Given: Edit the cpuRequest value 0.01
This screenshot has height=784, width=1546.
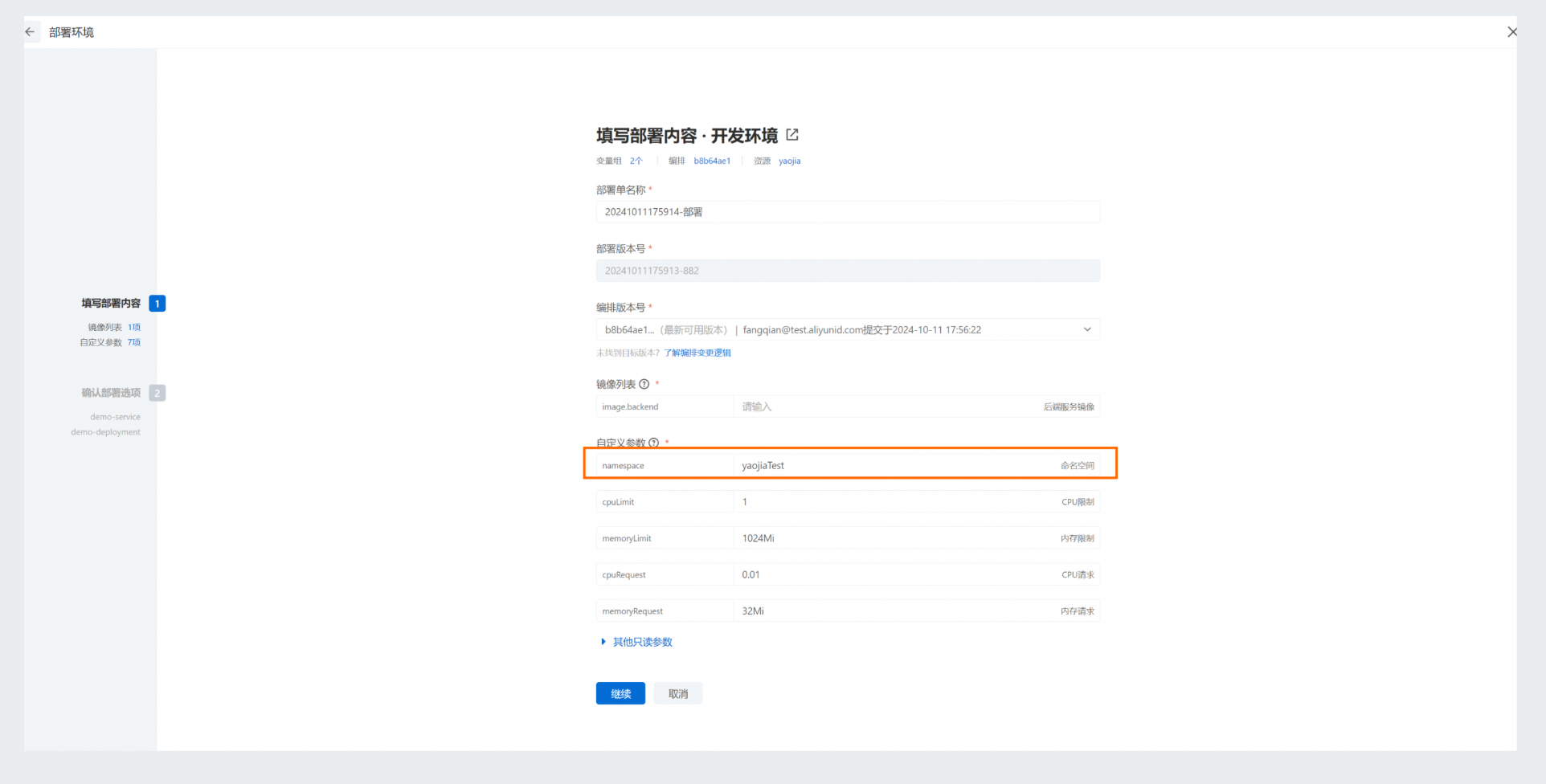Looking at the screenshot, I should click(892, 574).
